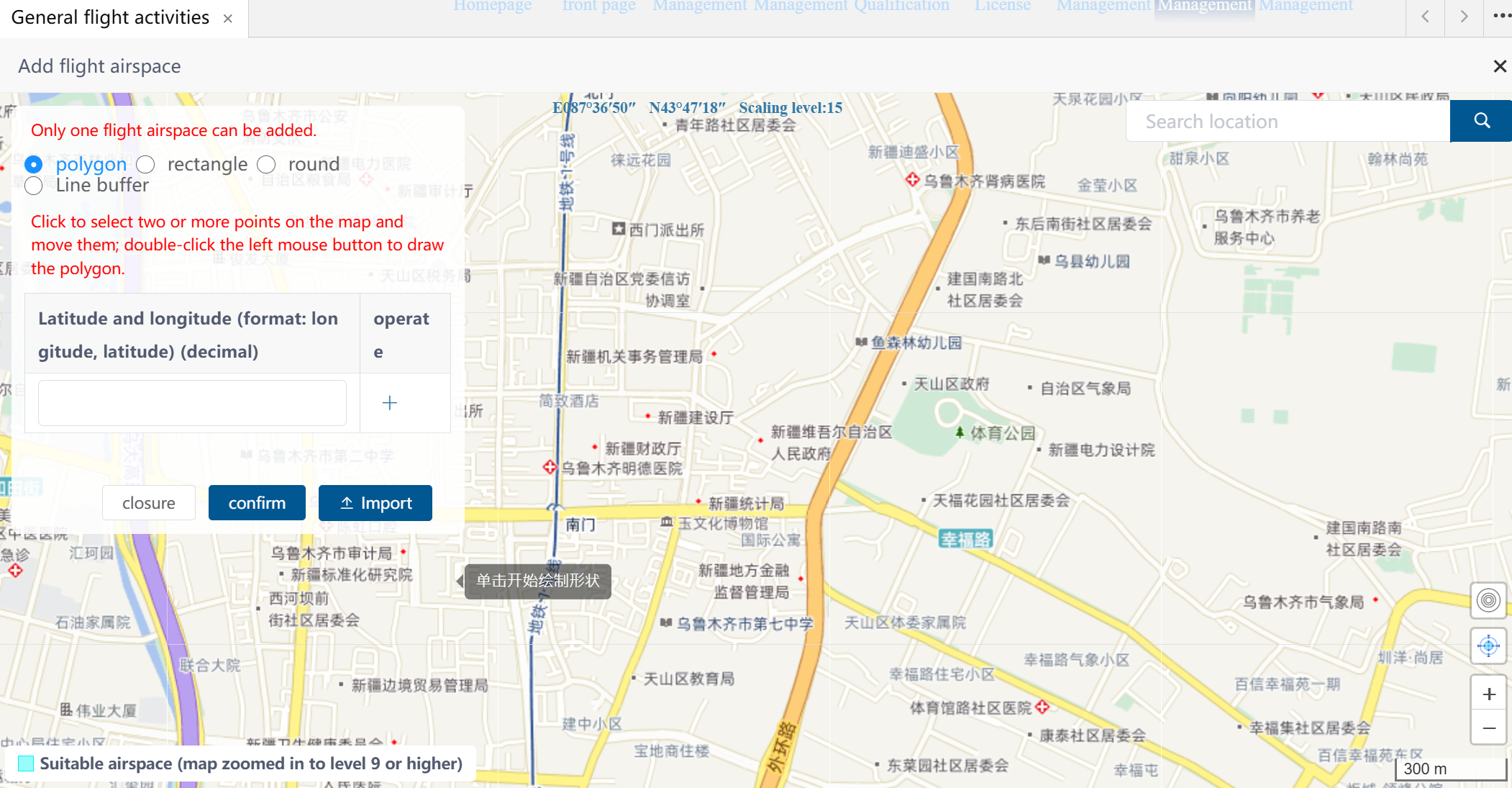Image resolution: width=1512 pixels, height=788 pixels.
Task: Zoom in the map with plus control
Action: (x=1489, y=694)
